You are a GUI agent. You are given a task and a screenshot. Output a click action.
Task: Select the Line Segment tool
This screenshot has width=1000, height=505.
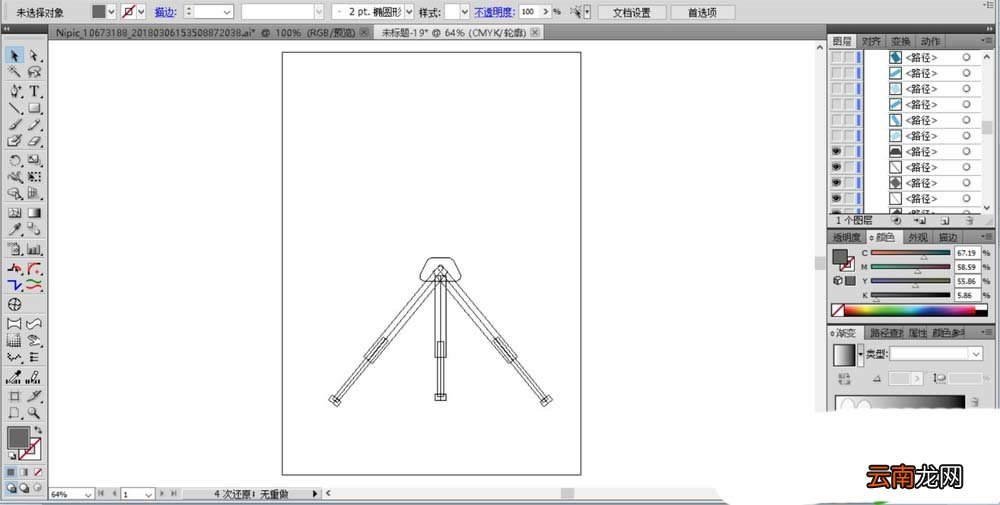pyautogui.click(x=15, y=108)
